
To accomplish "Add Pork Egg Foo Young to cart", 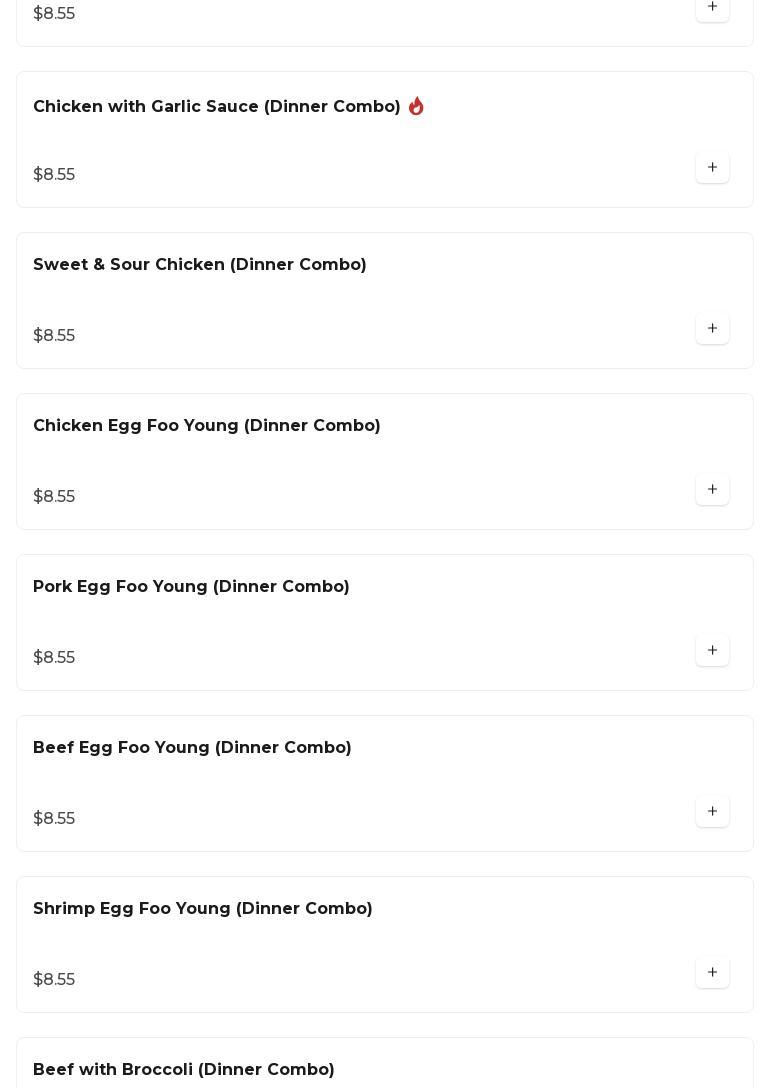I will [x=712, y=651].
